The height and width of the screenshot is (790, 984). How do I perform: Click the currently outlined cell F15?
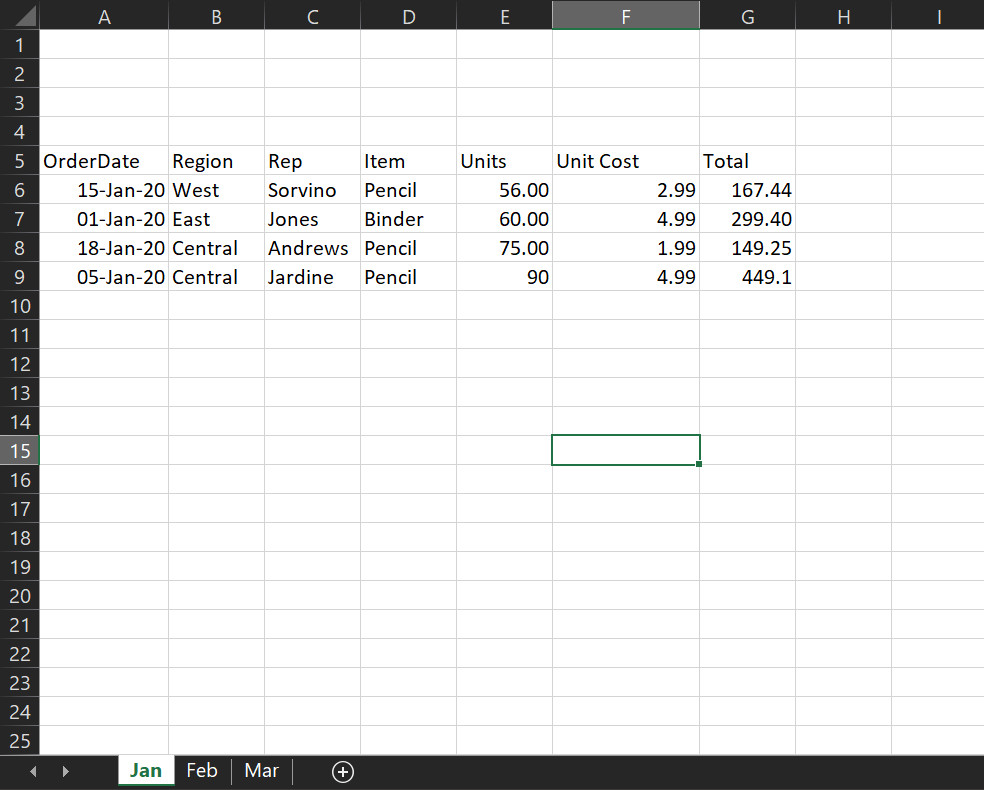(x=625, y=450)
